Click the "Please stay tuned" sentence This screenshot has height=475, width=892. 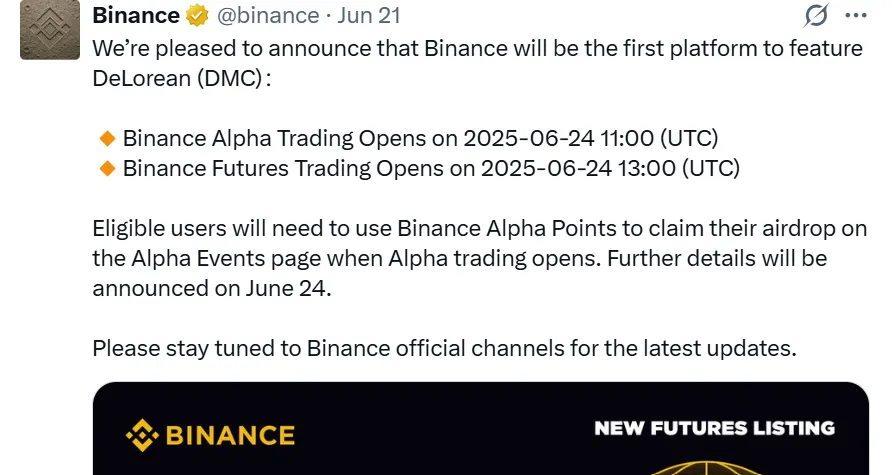click(444, 349)
